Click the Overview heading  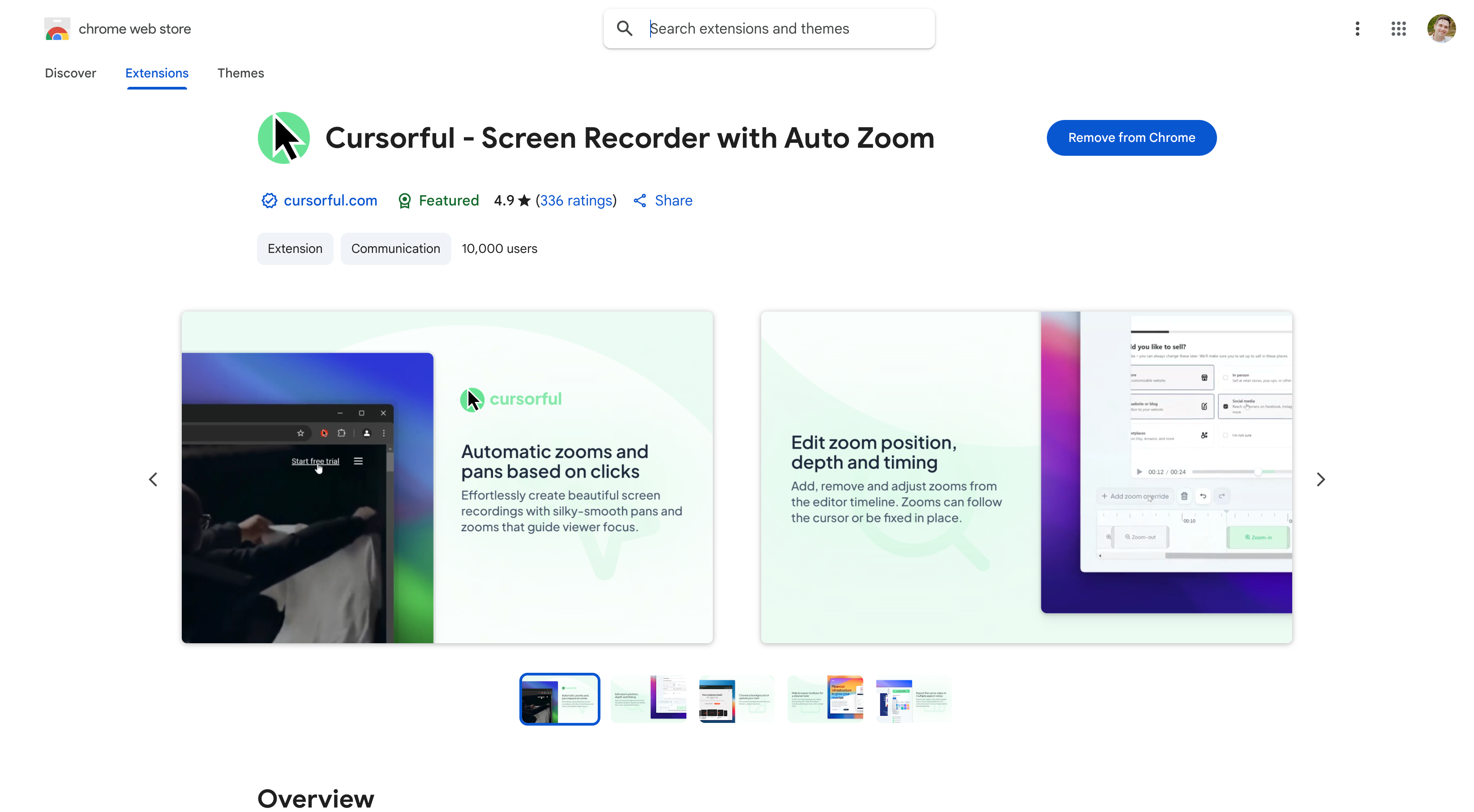316,799
